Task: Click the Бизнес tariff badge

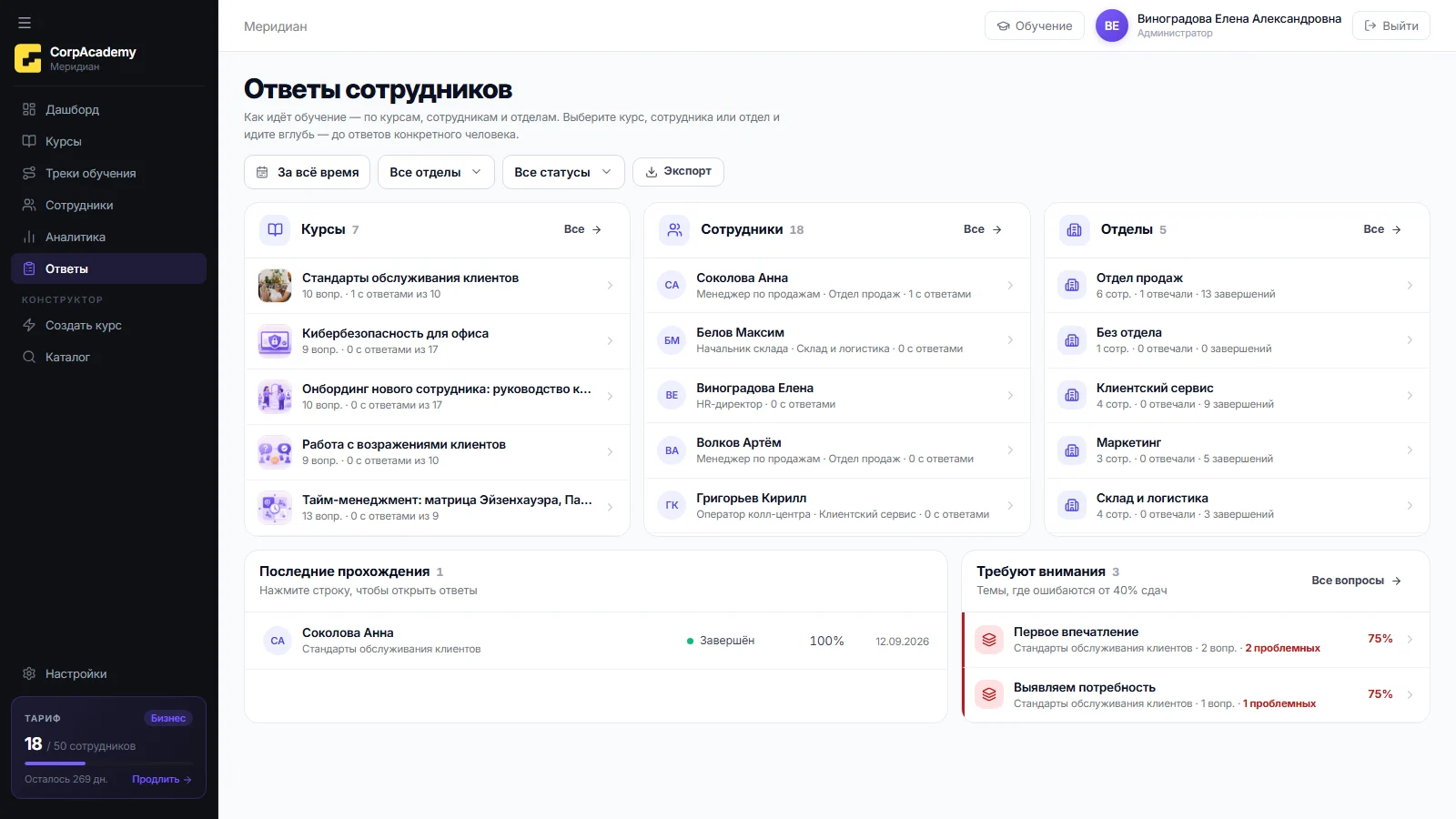Action: coord(168,718)
